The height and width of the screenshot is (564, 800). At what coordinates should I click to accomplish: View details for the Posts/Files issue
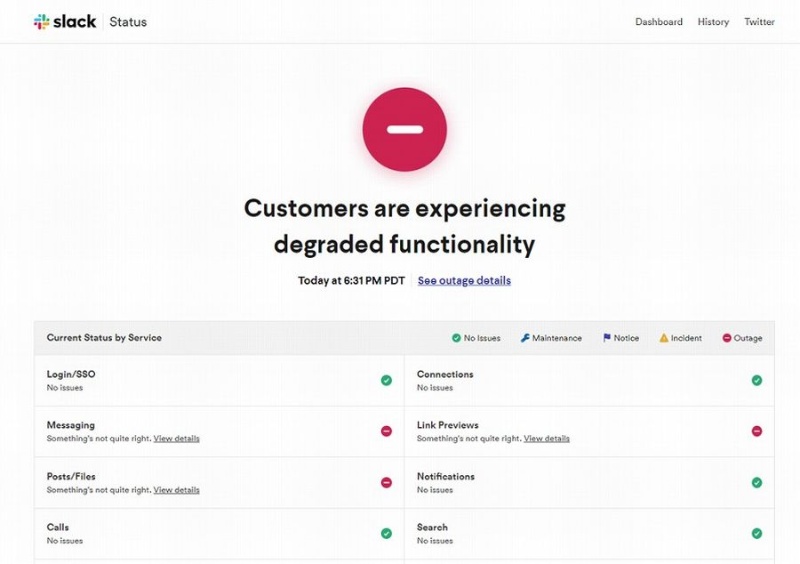[x=176, y=490]
